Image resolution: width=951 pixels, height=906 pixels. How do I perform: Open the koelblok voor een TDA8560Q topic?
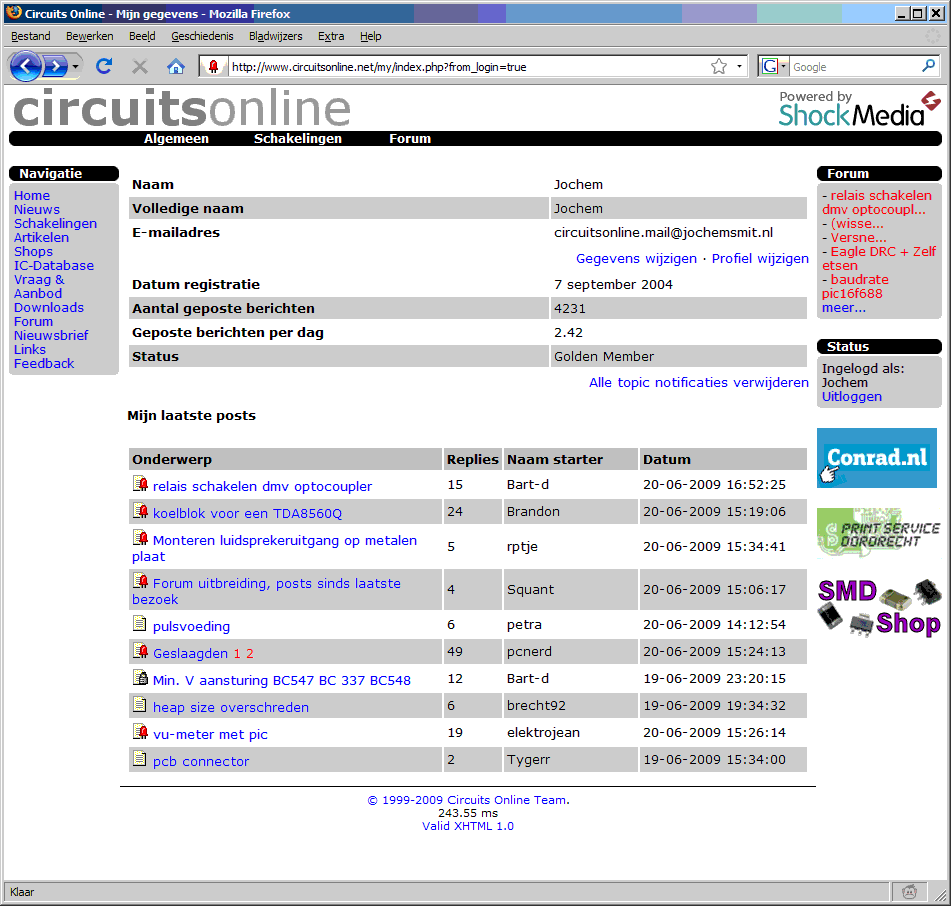[247, 514]
